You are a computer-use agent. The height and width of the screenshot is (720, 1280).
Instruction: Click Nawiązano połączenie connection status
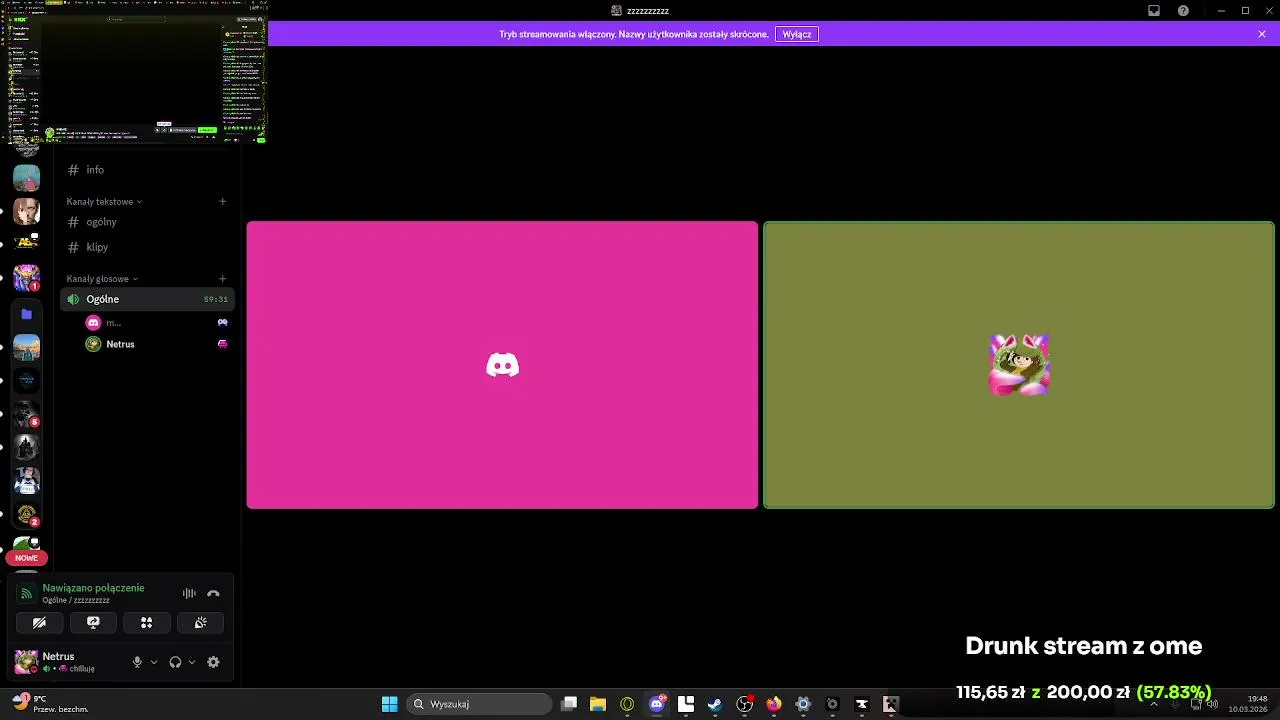[x=93, y=588]
